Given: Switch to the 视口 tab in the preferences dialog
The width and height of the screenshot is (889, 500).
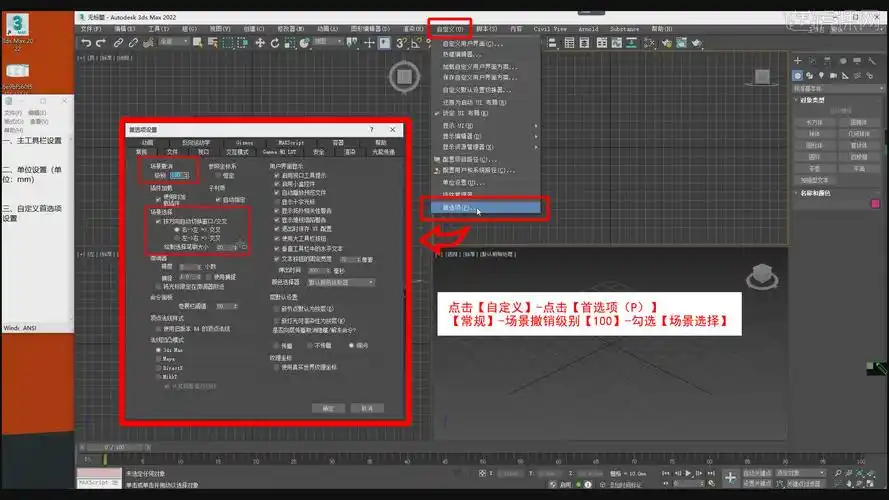Looking at the screenshot, I should click(x=204, y=152).
